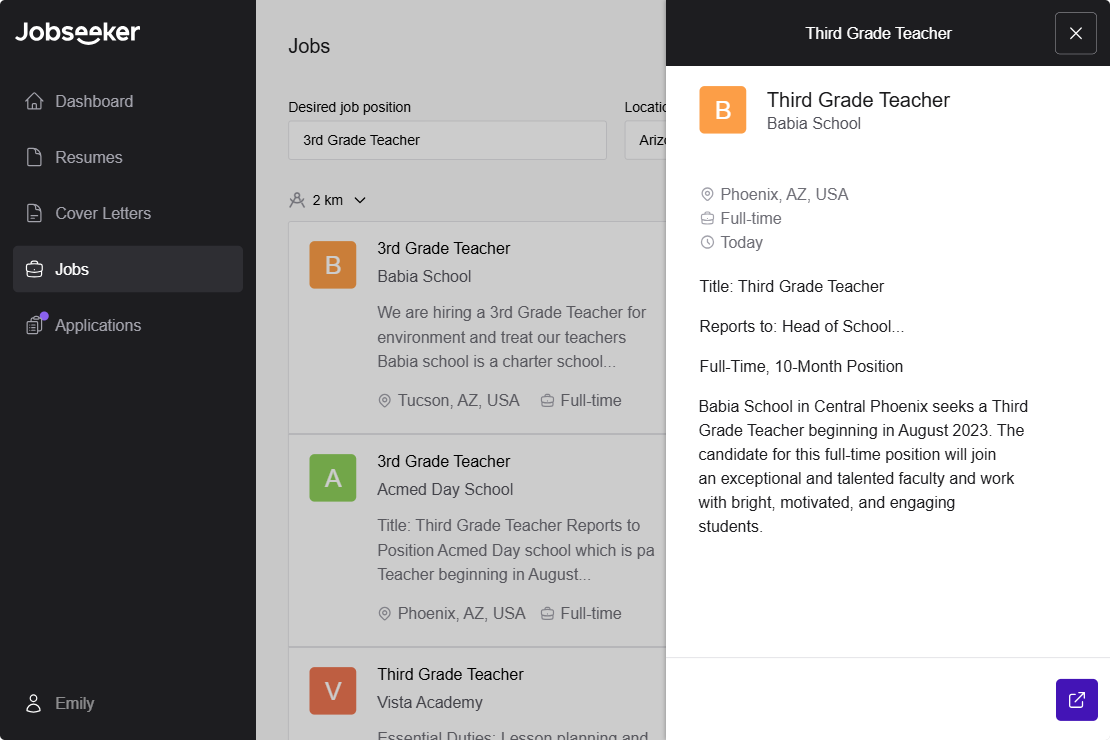
Task: Open the Vista Academy job listing
Action: click(x=477, y=695)
